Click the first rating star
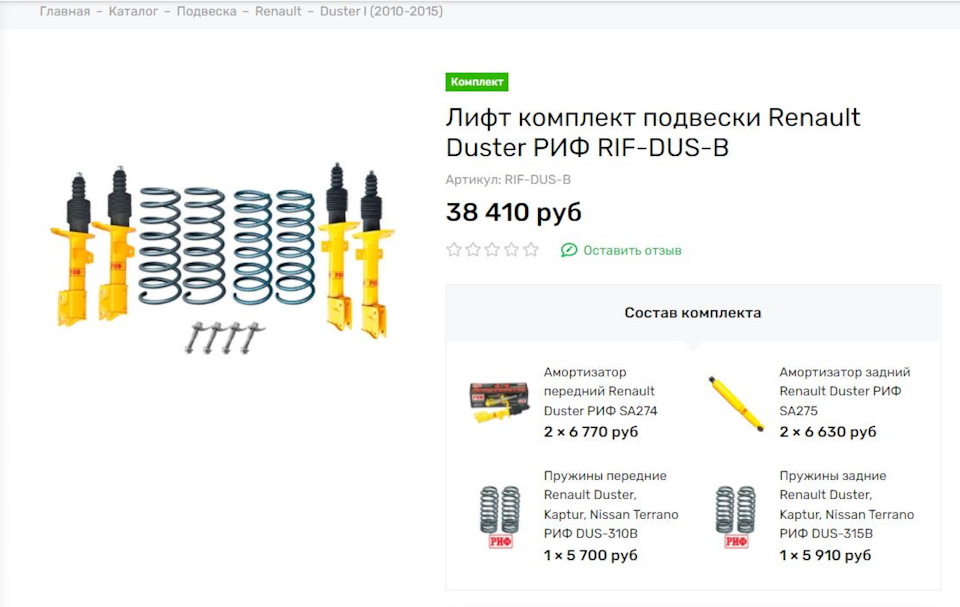 454,249
